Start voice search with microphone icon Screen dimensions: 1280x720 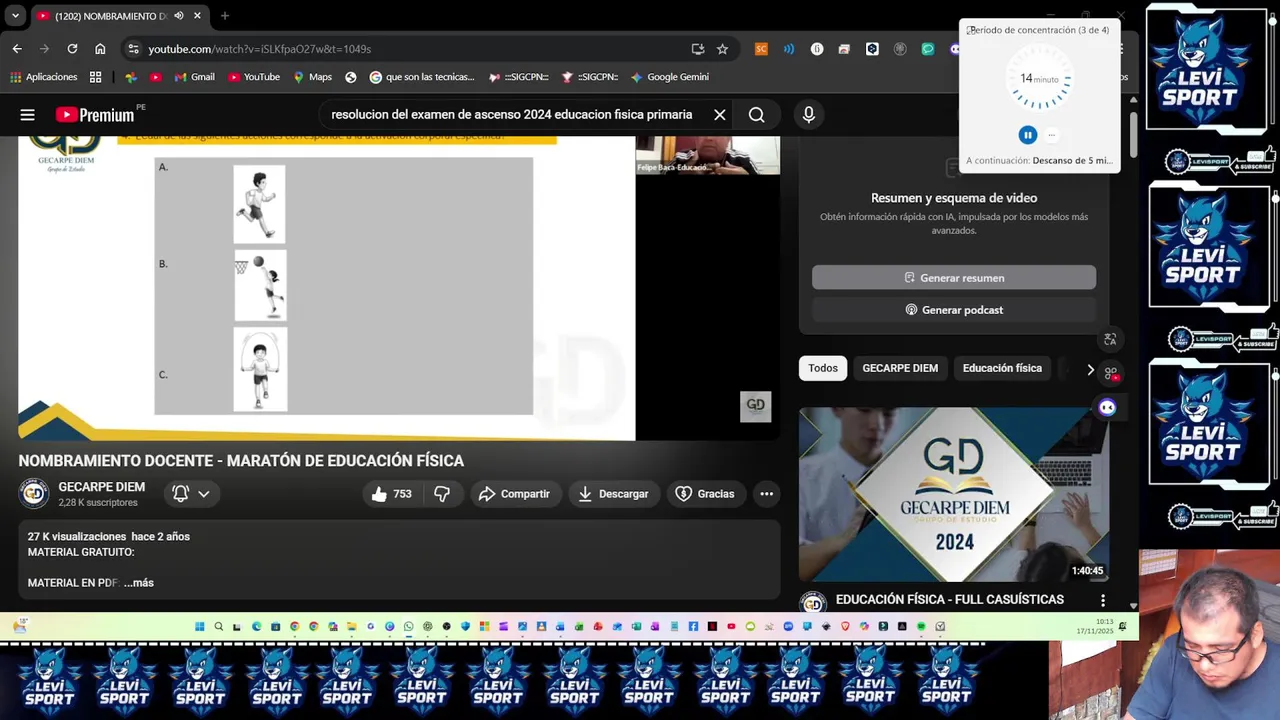[809, 115]
